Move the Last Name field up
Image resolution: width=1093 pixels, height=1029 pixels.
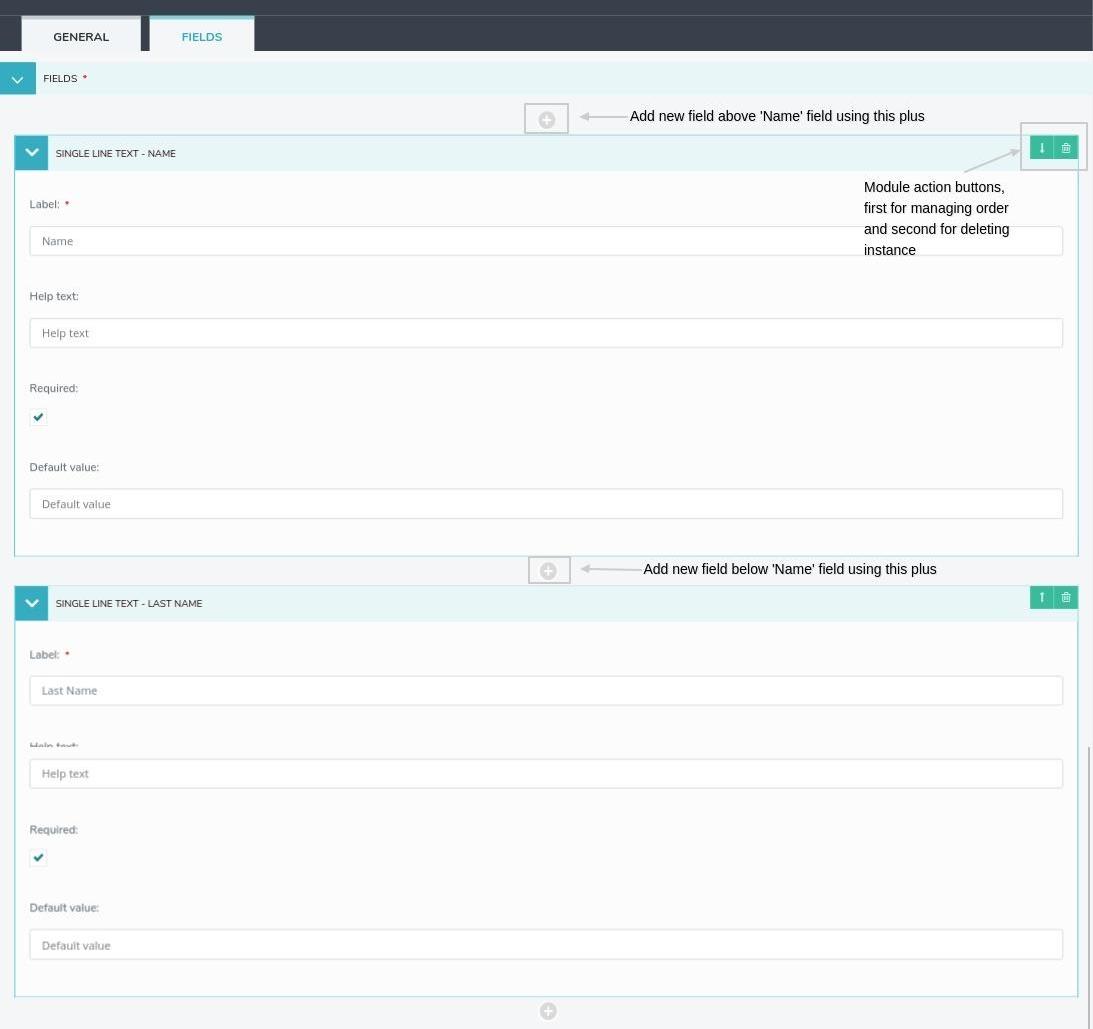[x=1041, y=597]
